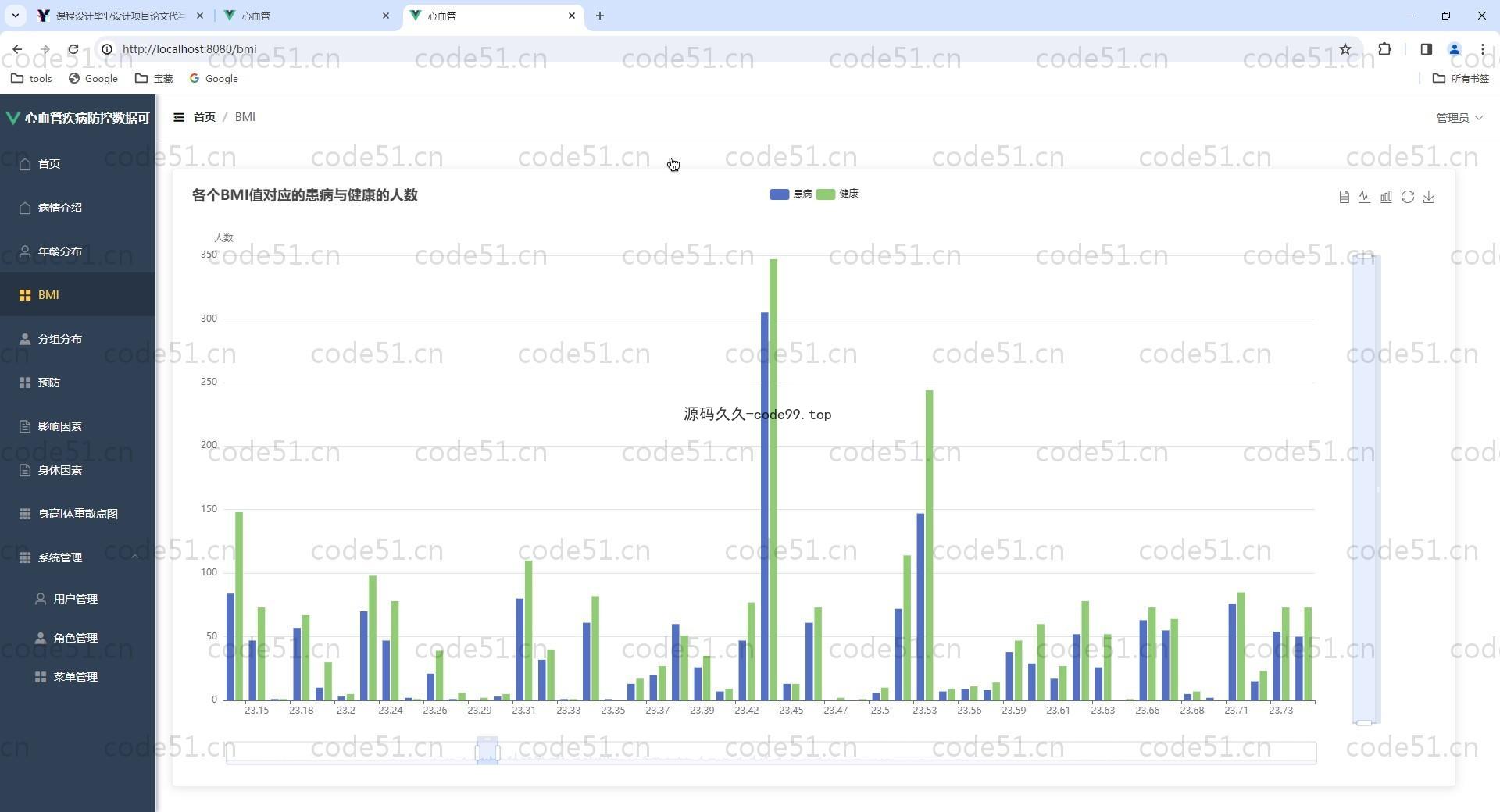This screenshot has width=1500, height=812.
Task: Click the 预防 grid icon
Action: [25, 383]
